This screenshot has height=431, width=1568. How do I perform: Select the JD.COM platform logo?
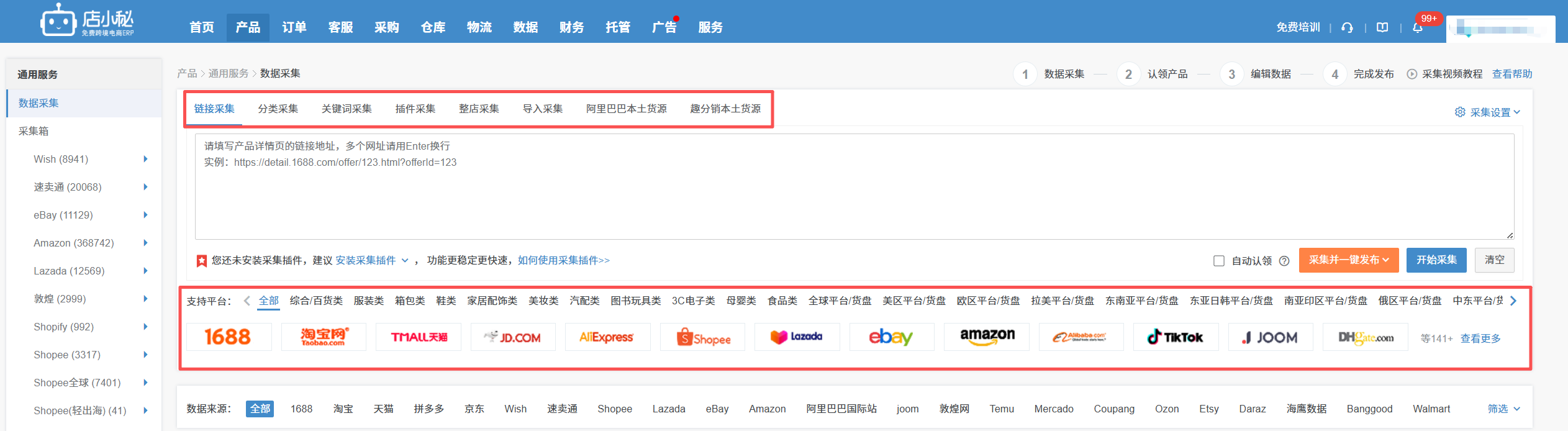[x=513, y=337]
